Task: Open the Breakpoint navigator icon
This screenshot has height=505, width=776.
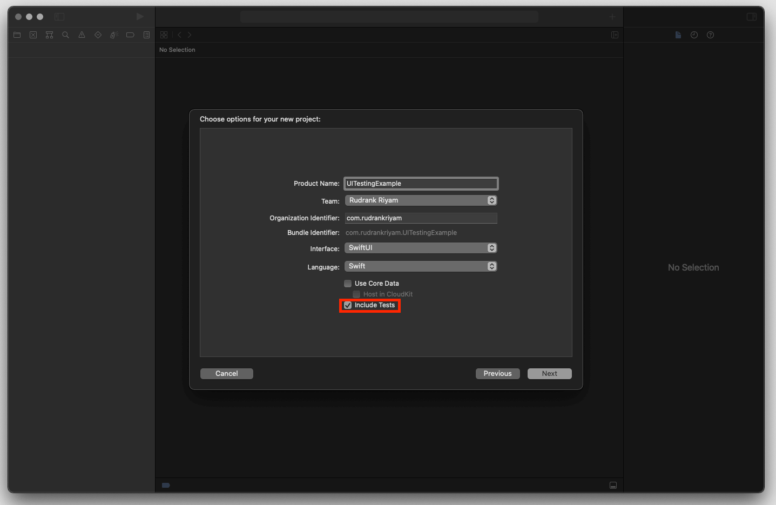Action: pos(130,34)
